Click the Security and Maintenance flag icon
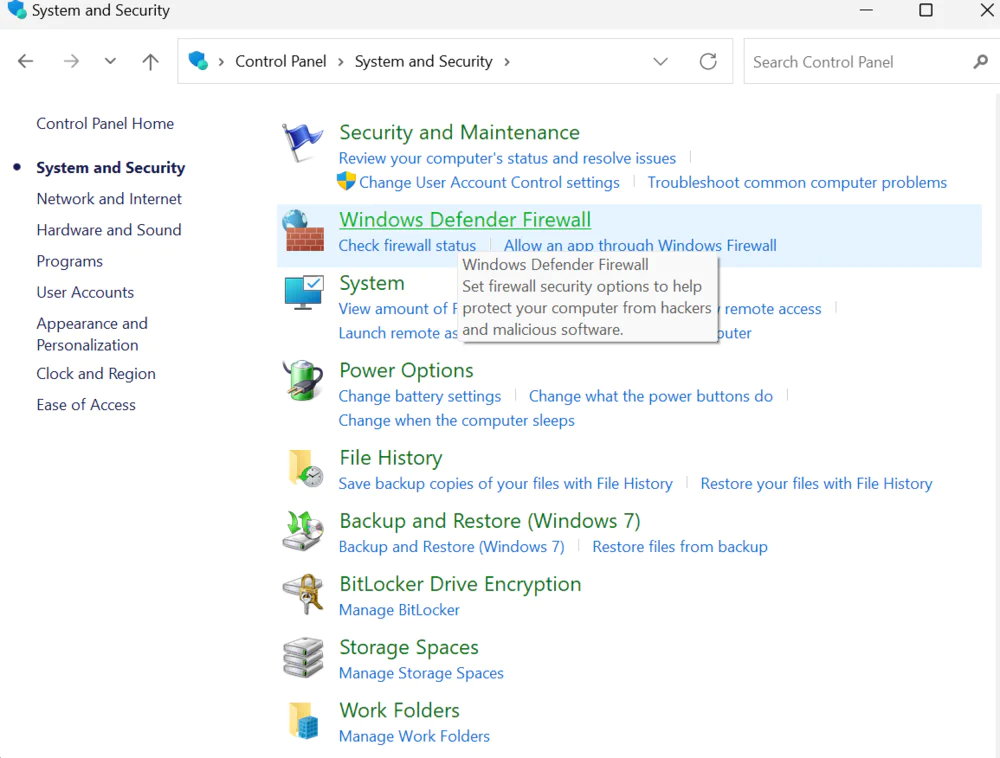This screenshot has width=1000, height=758. 302,142
